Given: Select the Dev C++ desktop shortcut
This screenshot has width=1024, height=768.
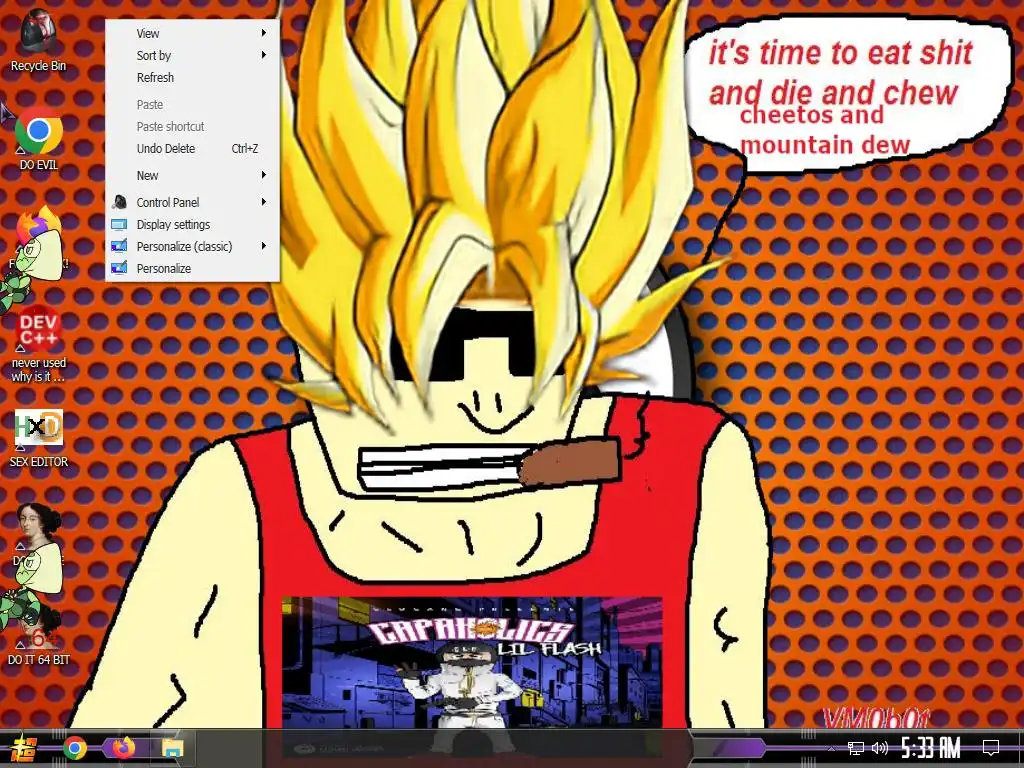Looking at the screenshot, I should point(39,343).
